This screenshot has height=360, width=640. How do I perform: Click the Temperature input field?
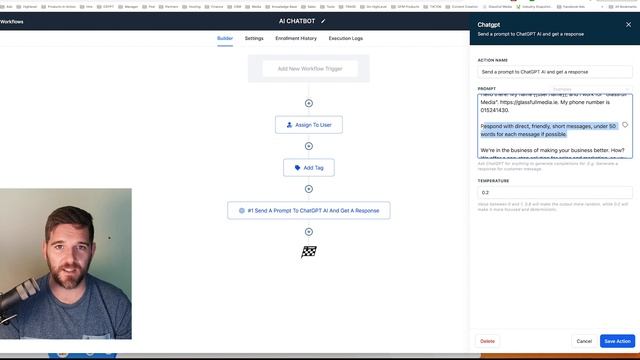[555, 192]
